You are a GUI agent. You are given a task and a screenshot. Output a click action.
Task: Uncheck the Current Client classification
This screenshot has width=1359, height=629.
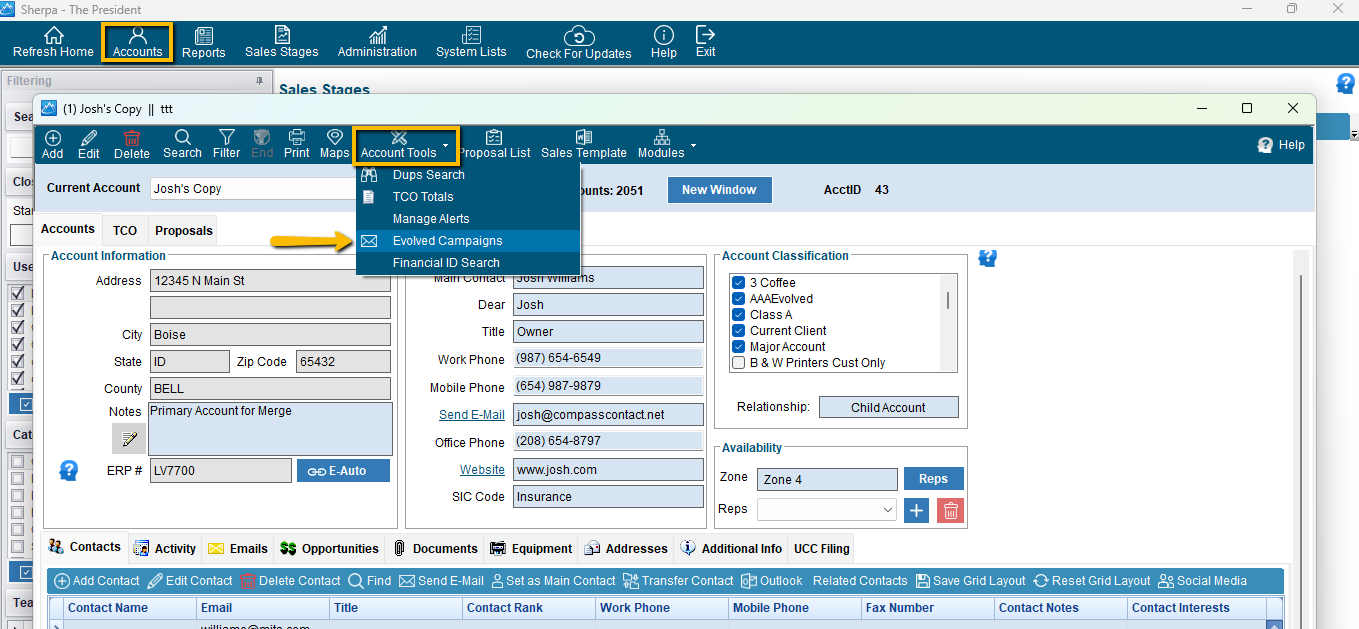pos(738,331)
